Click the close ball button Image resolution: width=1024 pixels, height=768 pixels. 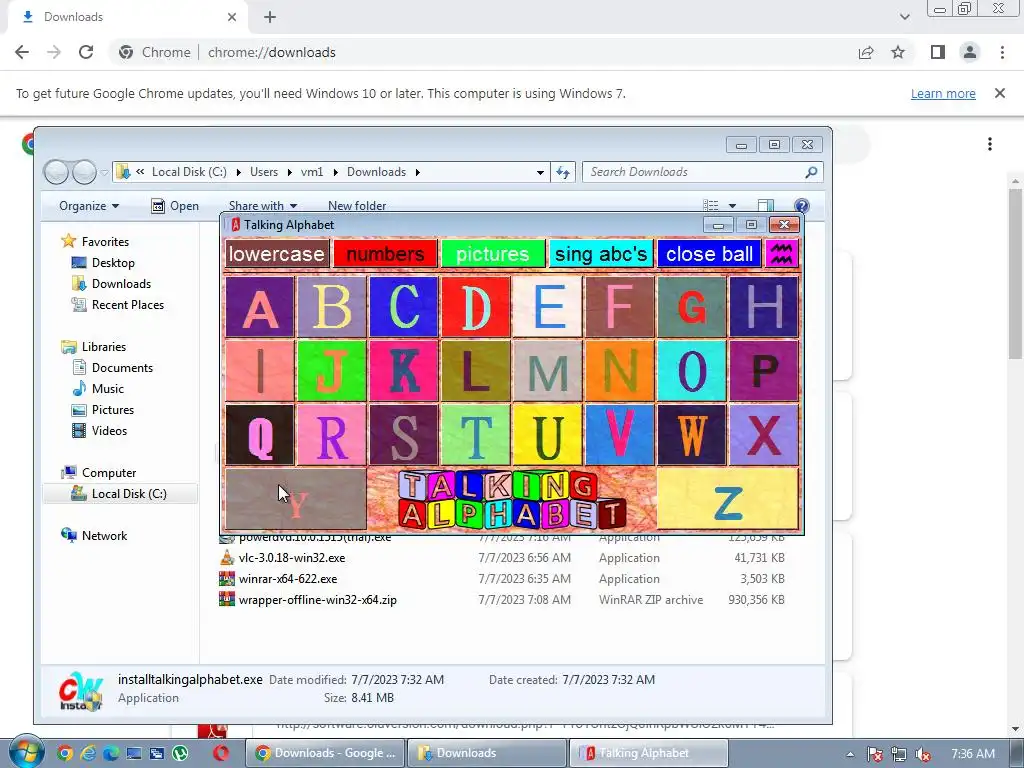click(709, 253)
